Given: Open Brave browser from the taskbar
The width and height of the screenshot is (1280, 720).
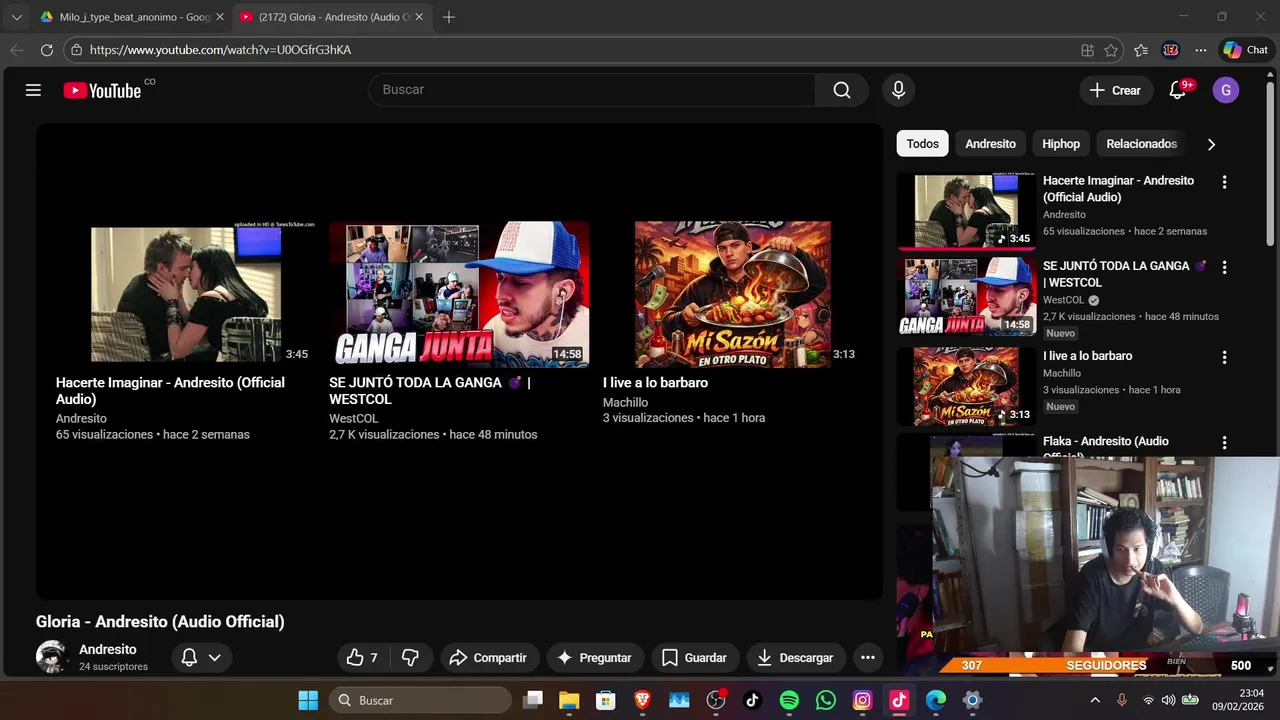Looking at the screenshot, I should tap(642, 700).
